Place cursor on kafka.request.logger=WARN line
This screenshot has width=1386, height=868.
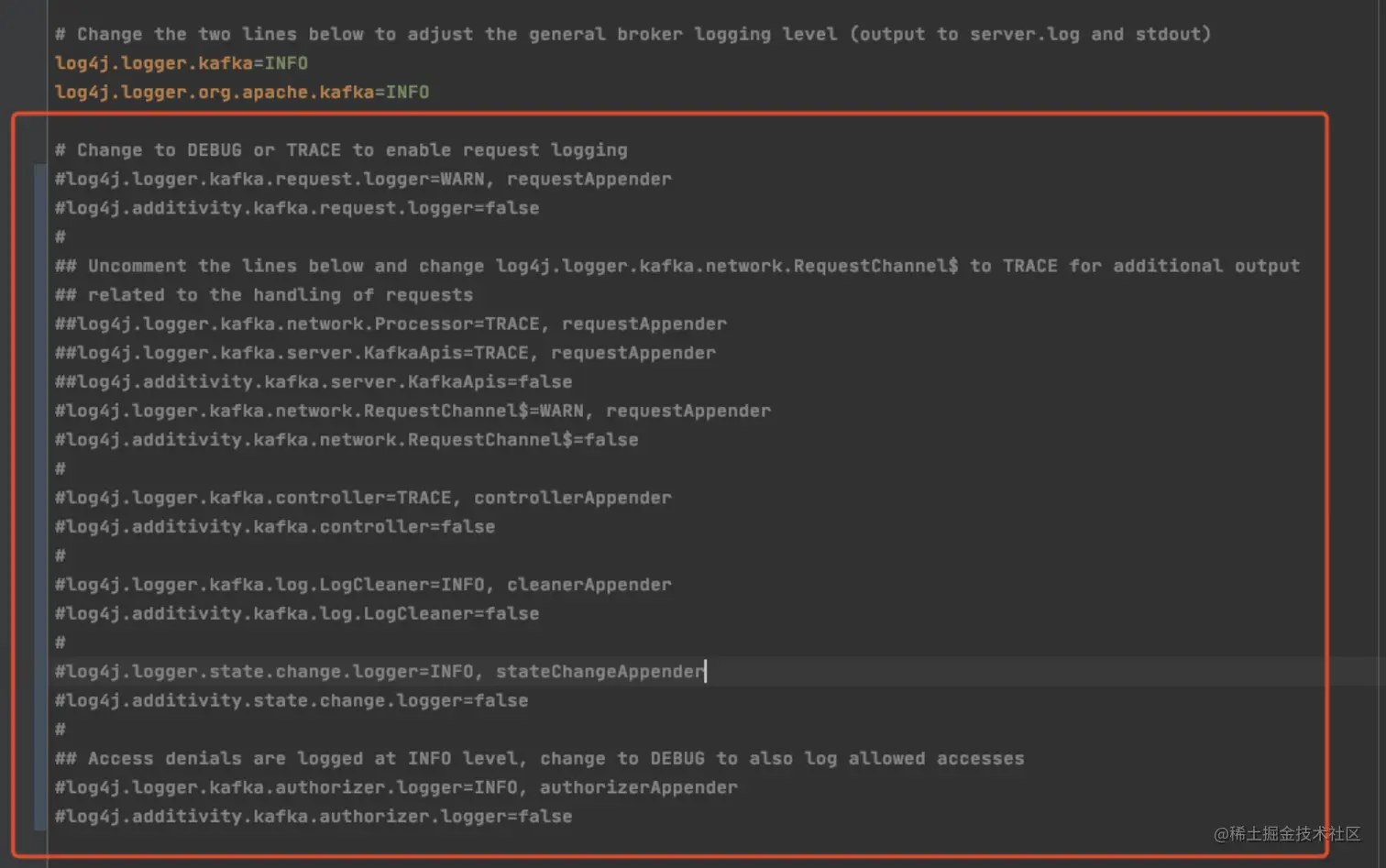363,180
